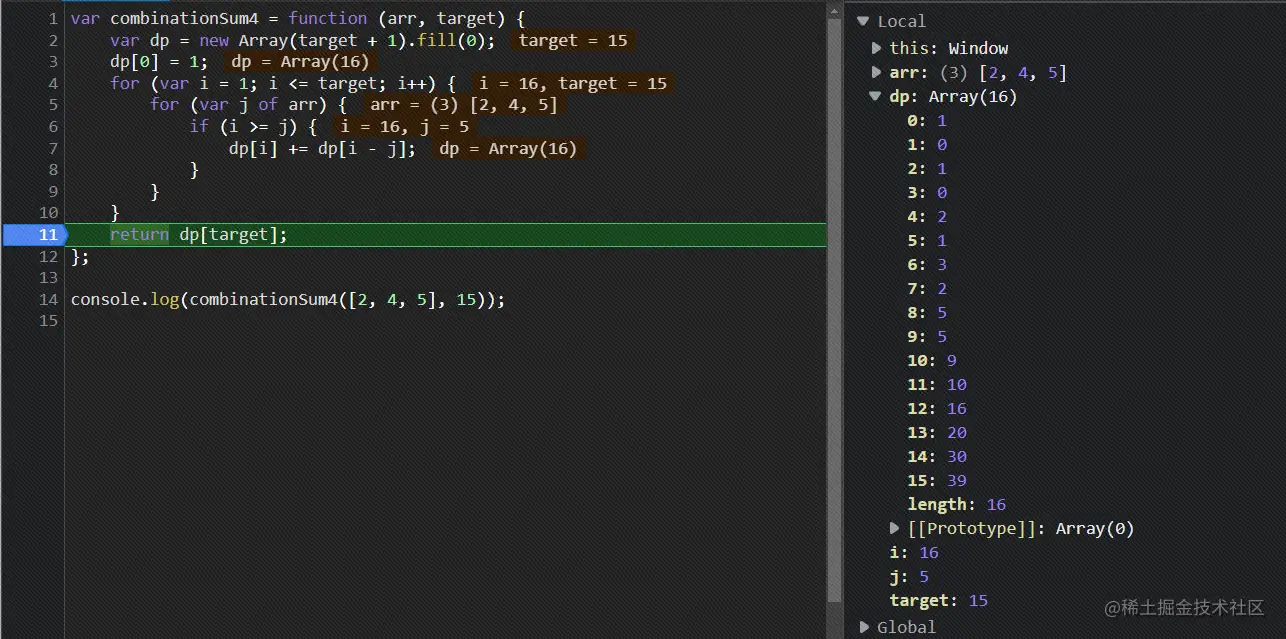
Task: Select dp entry '14: 30'
Action: click(937, 456)
